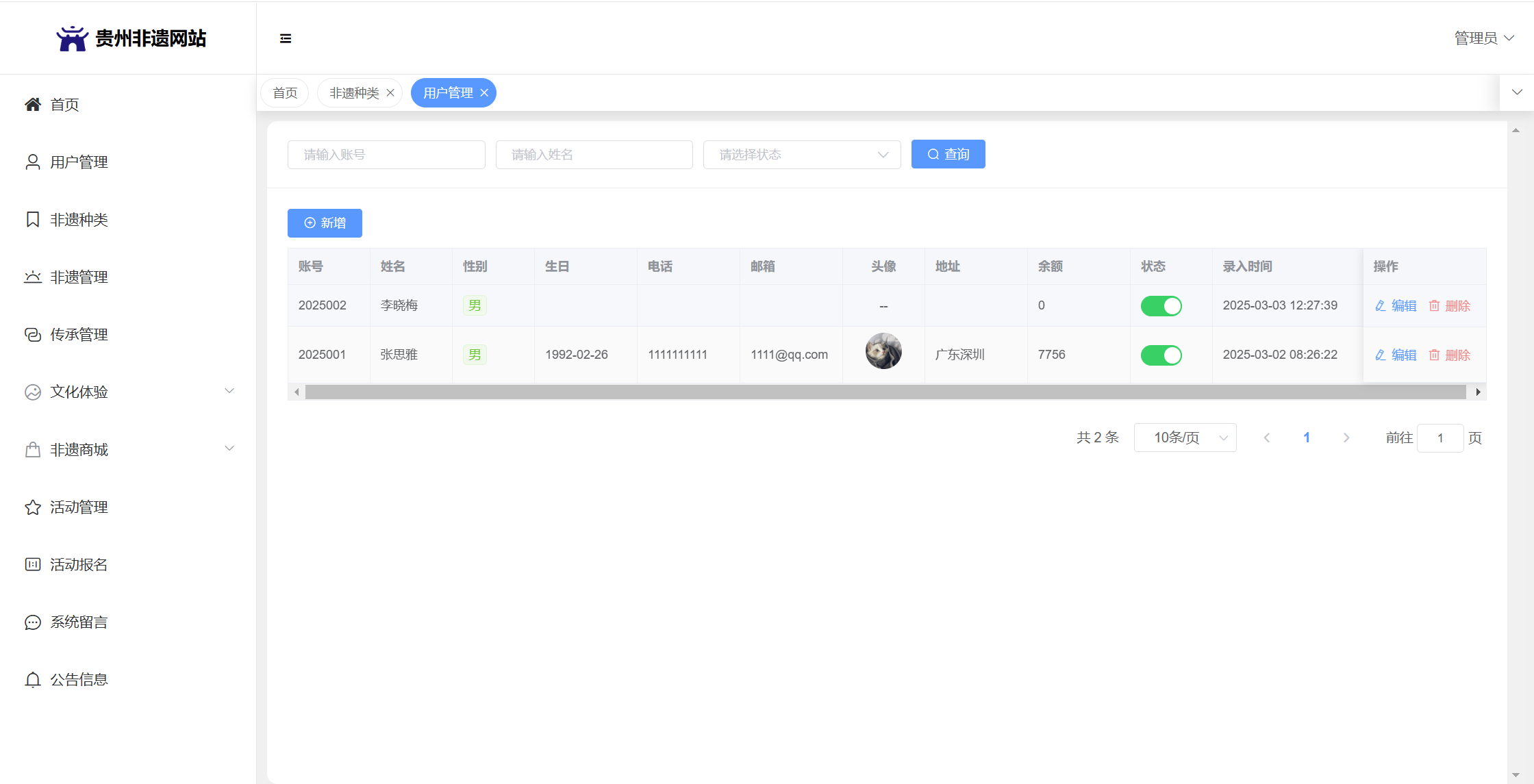This screenshot has width=1534, height=784.
Task: Open the 请选择状态 dropdown
Action: tap(801, 155)
